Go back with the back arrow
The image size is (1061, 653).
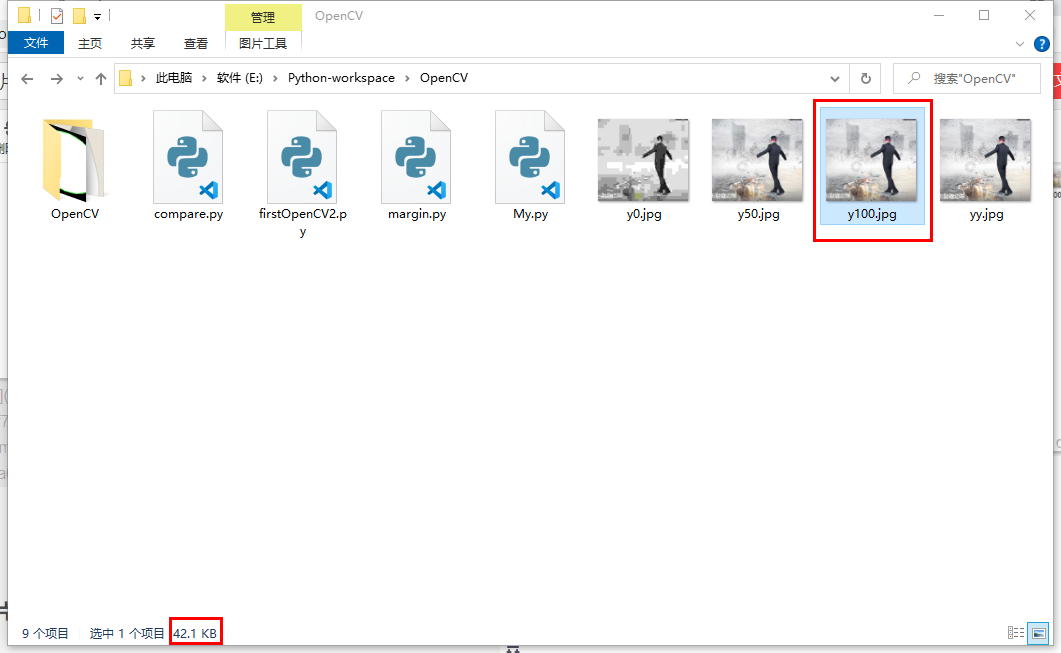click(x=27, y=79)
